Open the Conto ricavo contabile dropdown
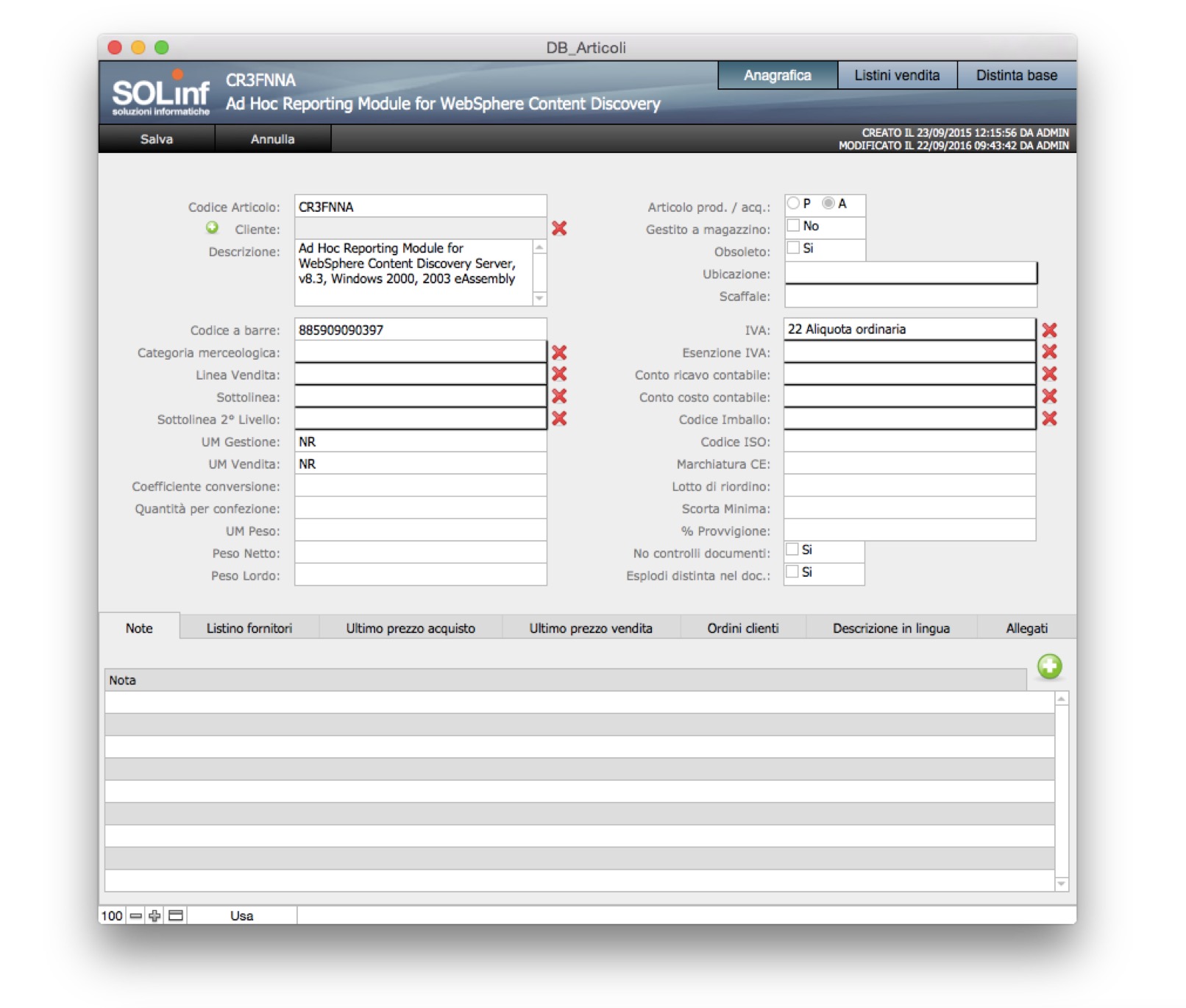1186x1008 pixels. pyautogui.click(x=909, y=374)
